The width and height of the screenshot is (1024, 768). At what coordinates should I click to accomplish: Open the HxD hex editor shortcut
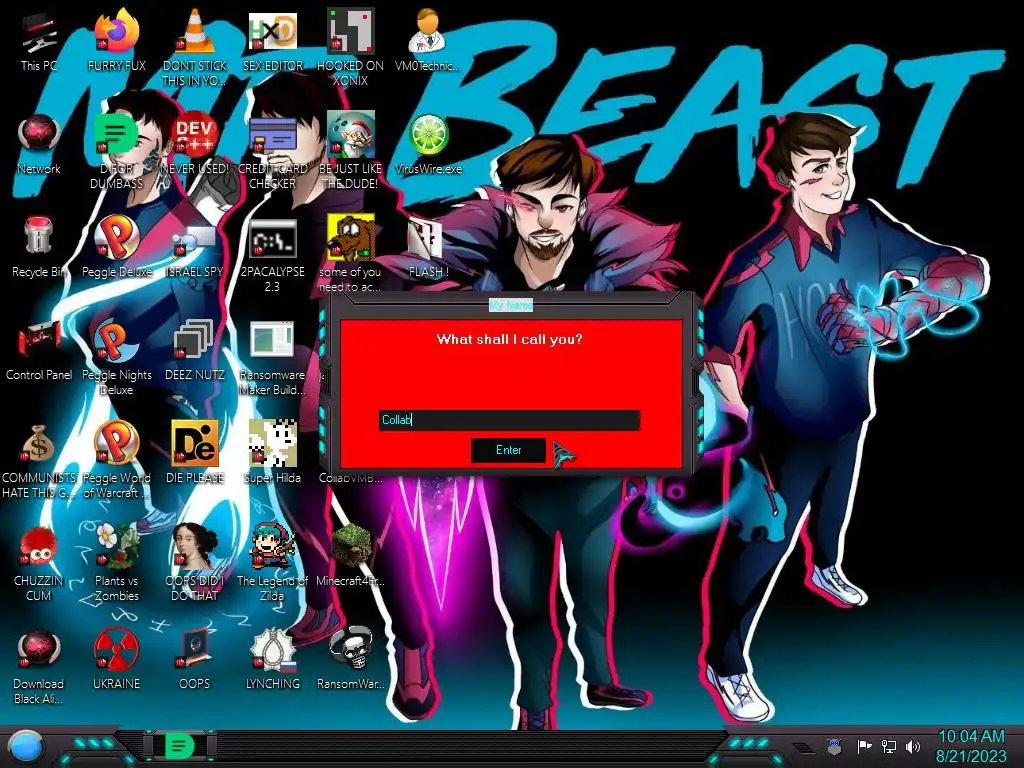coord(272,31)
